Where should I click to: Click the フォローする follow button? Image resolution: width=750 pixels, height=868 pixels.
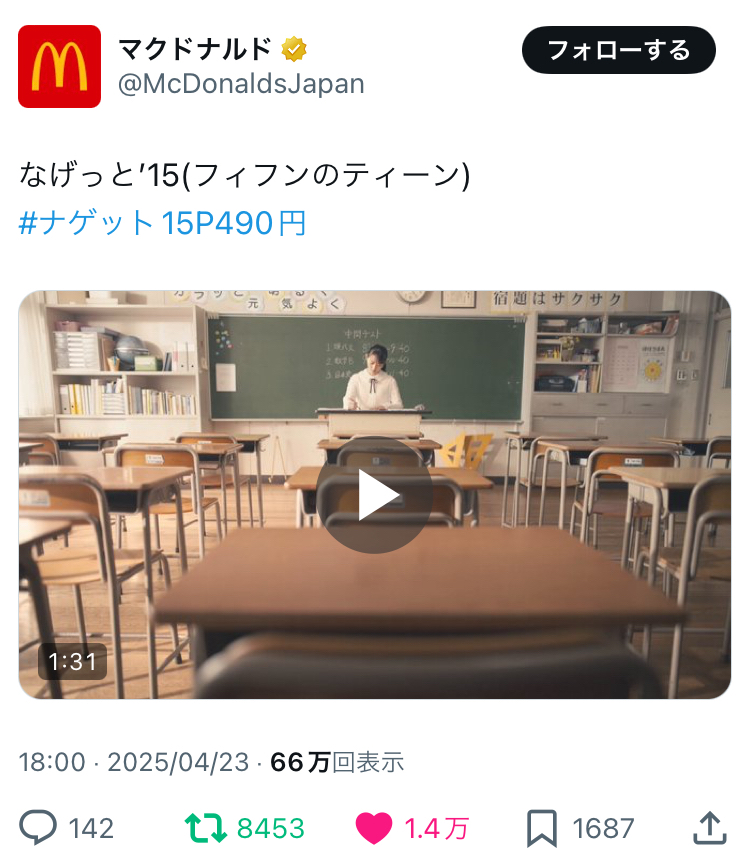619,50
